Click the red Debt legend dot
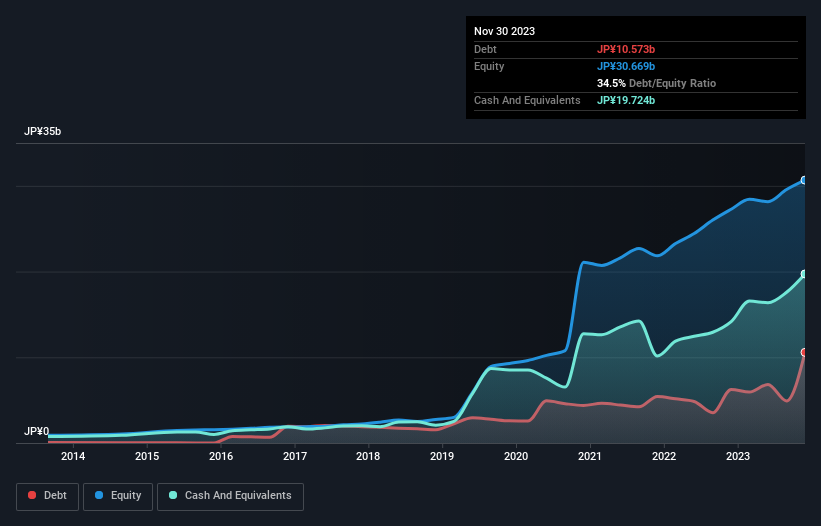 coord(32,495)
